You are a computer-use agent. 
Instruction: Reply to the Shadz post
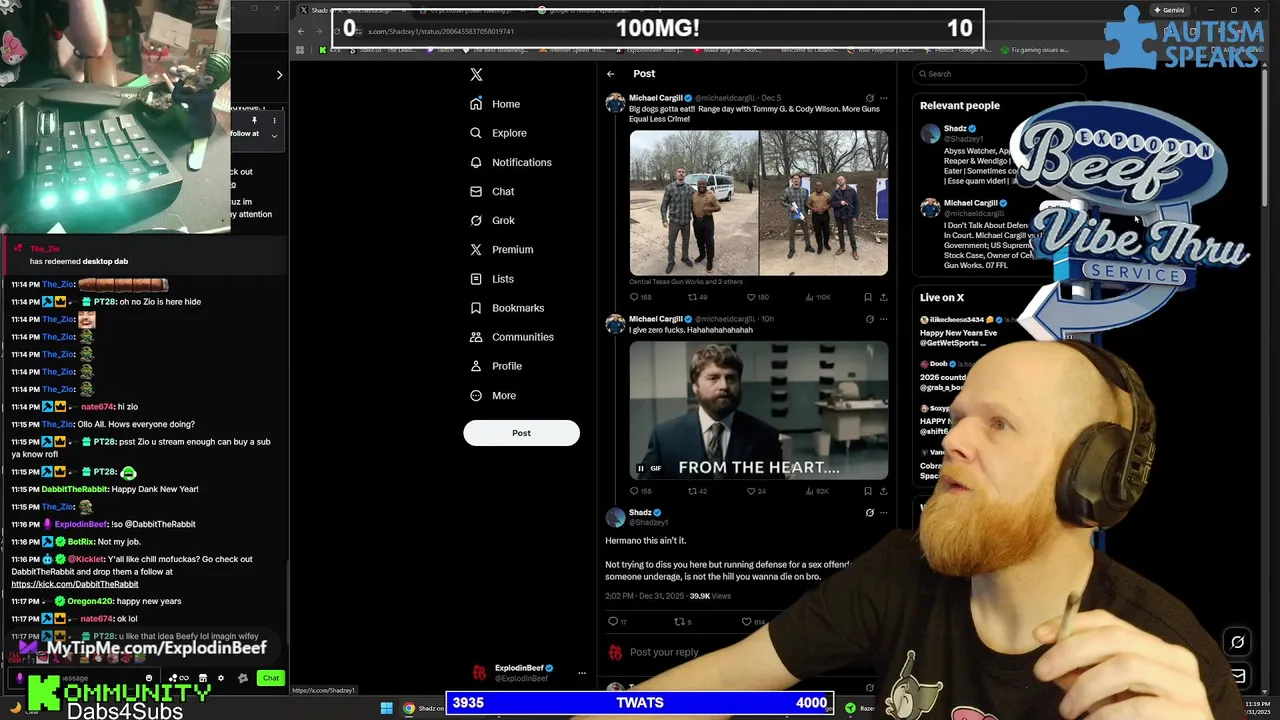(x=617, y=622)
